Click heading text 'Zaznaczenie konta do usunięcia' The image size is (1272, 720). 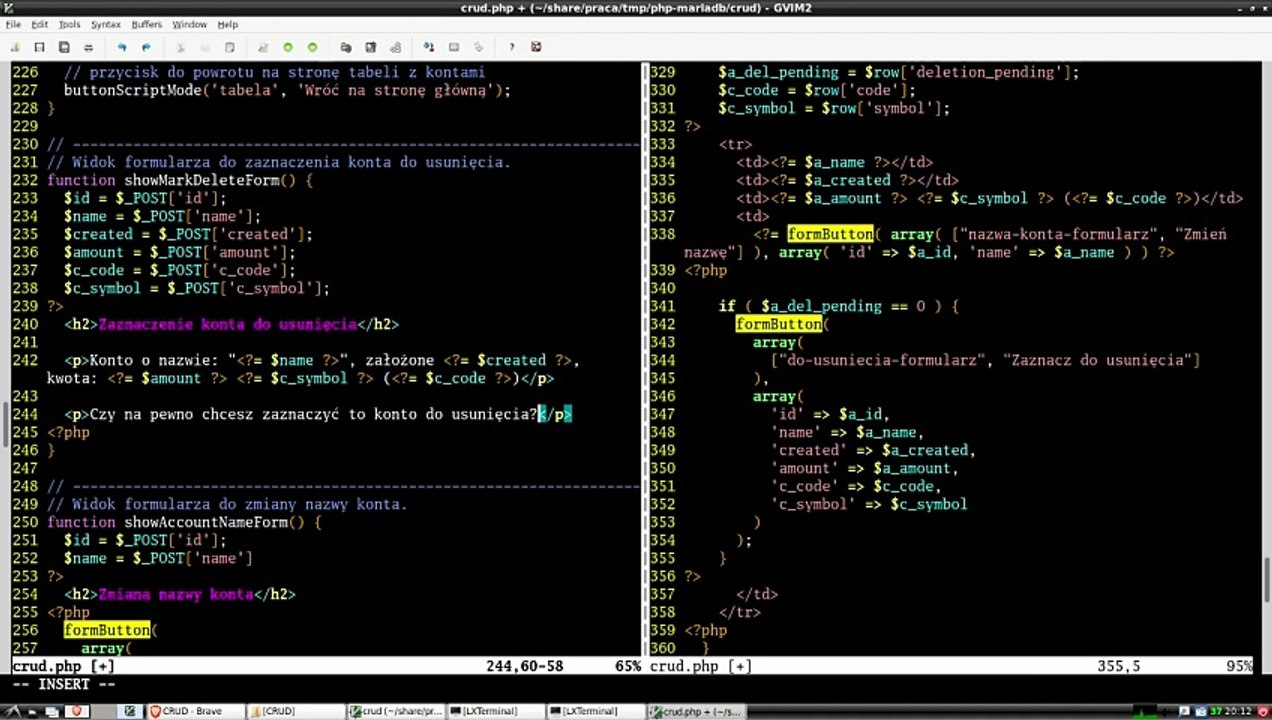pos(227,324)
